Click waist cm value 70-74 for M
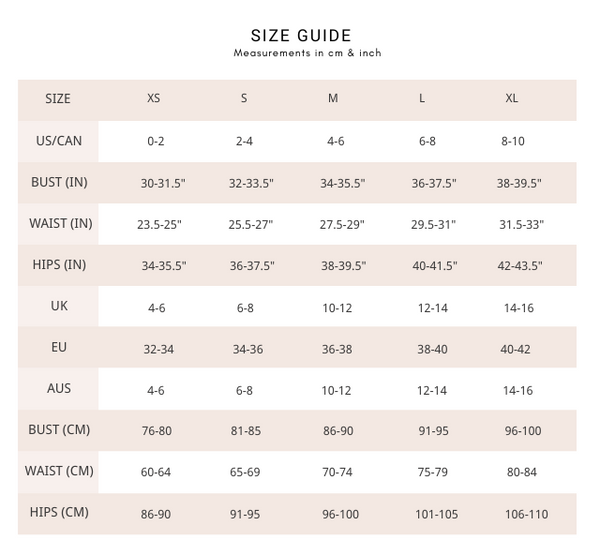600x555 pixels. [x=336, y=472]
